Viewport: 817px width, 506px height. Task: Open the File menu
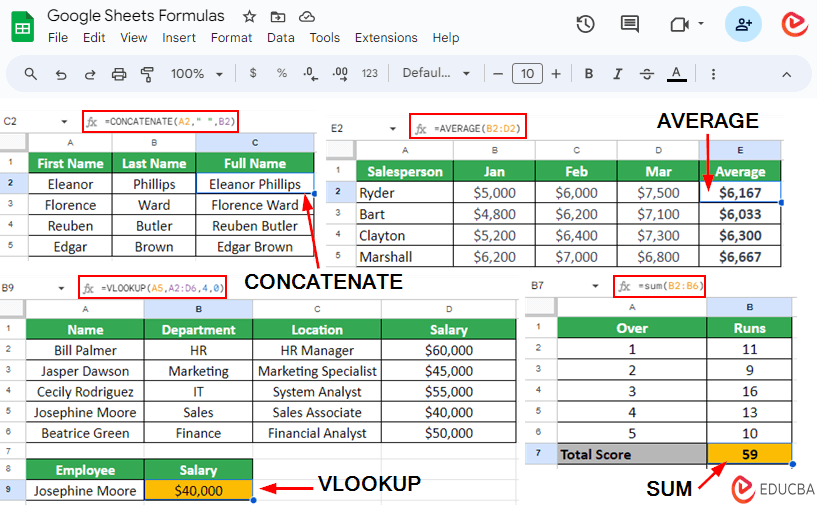pos(58,38)
